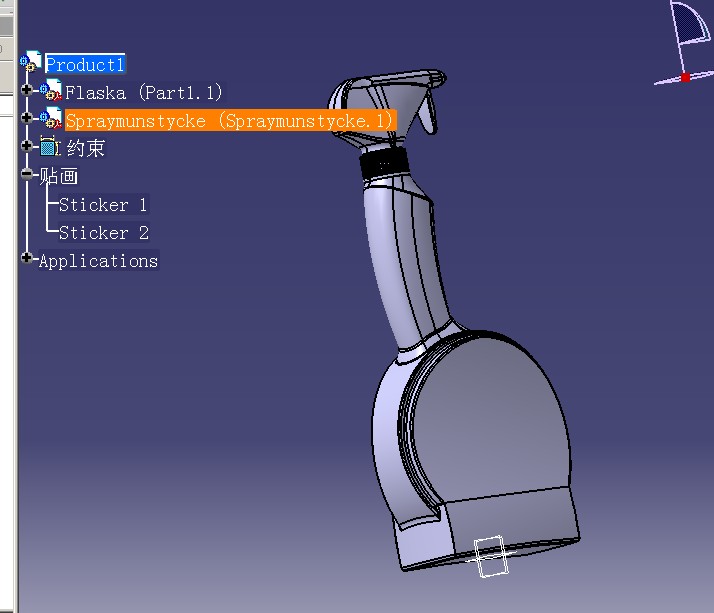The width and height of the screenshot is (714, 613).
Task: Select Flaska (Part1.1) in the tree
Action: tap(143, 92)
